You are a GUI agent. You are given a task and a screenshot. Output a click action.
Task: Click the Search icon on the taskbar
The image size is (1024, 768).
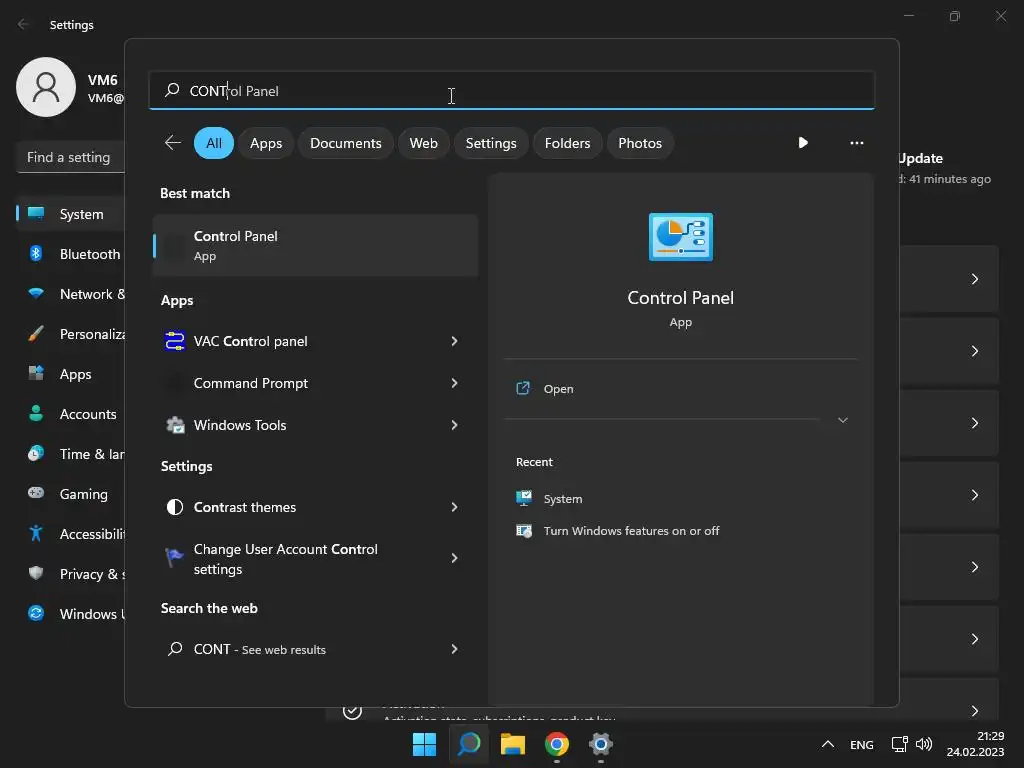tap(469, 744)
